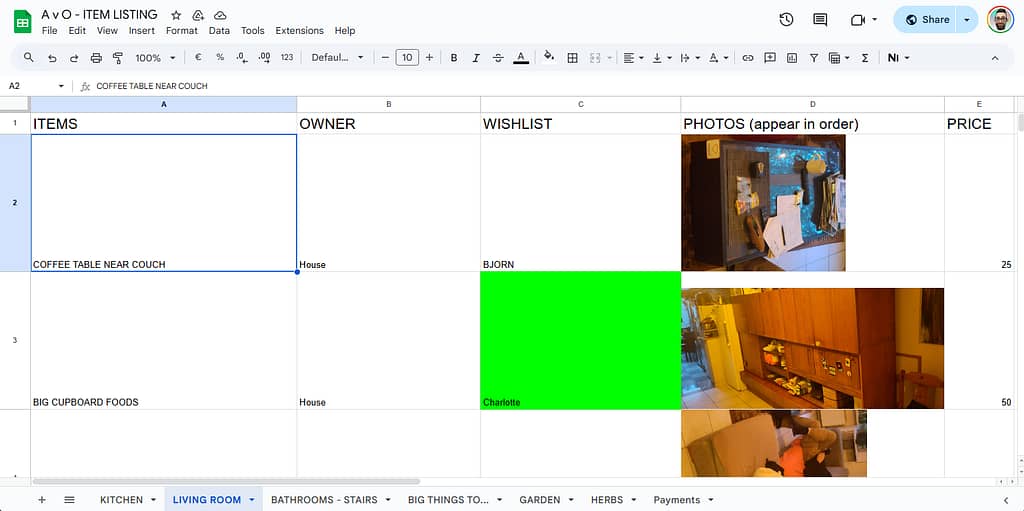This screenshot has width=1024, height=511.
Task: Open the Extensions menu
Action: tap(299, 31)
